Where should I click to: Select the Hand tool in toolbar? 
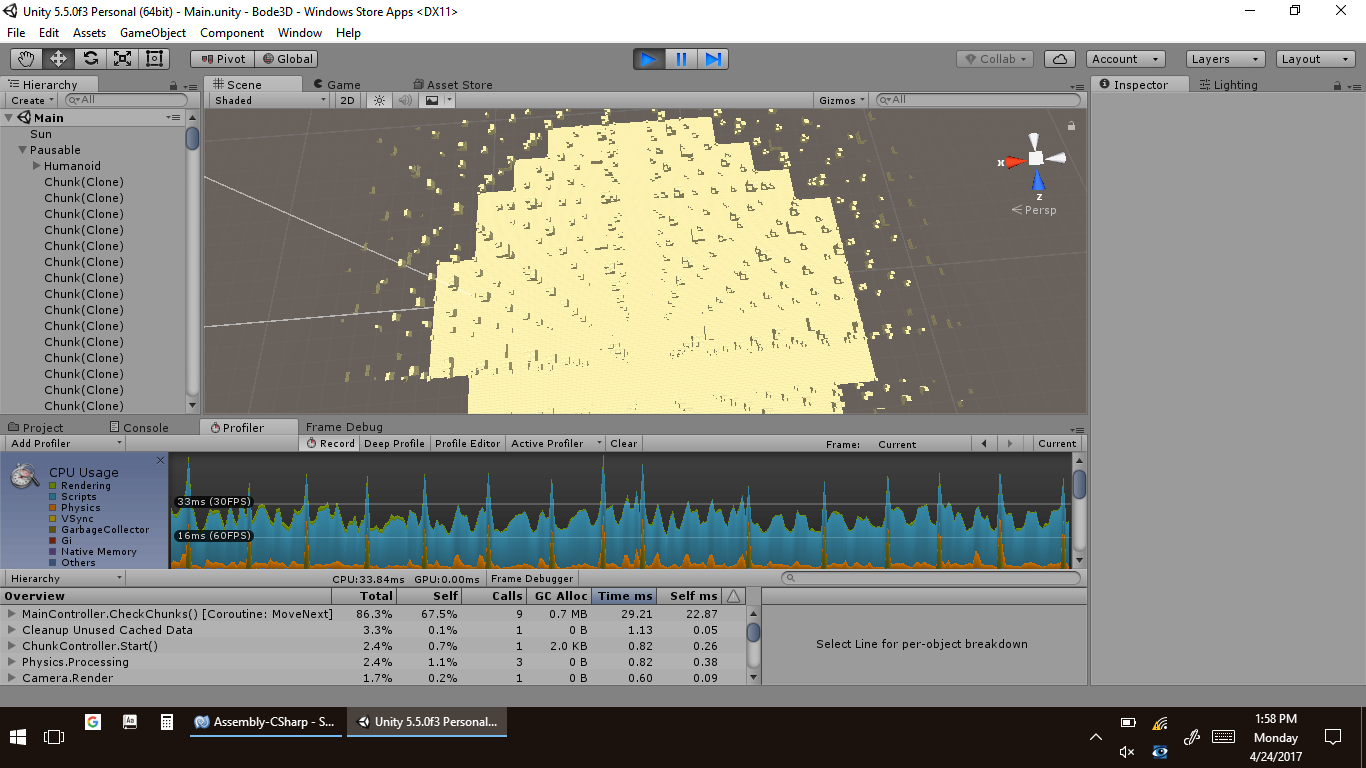click(26, 59)
